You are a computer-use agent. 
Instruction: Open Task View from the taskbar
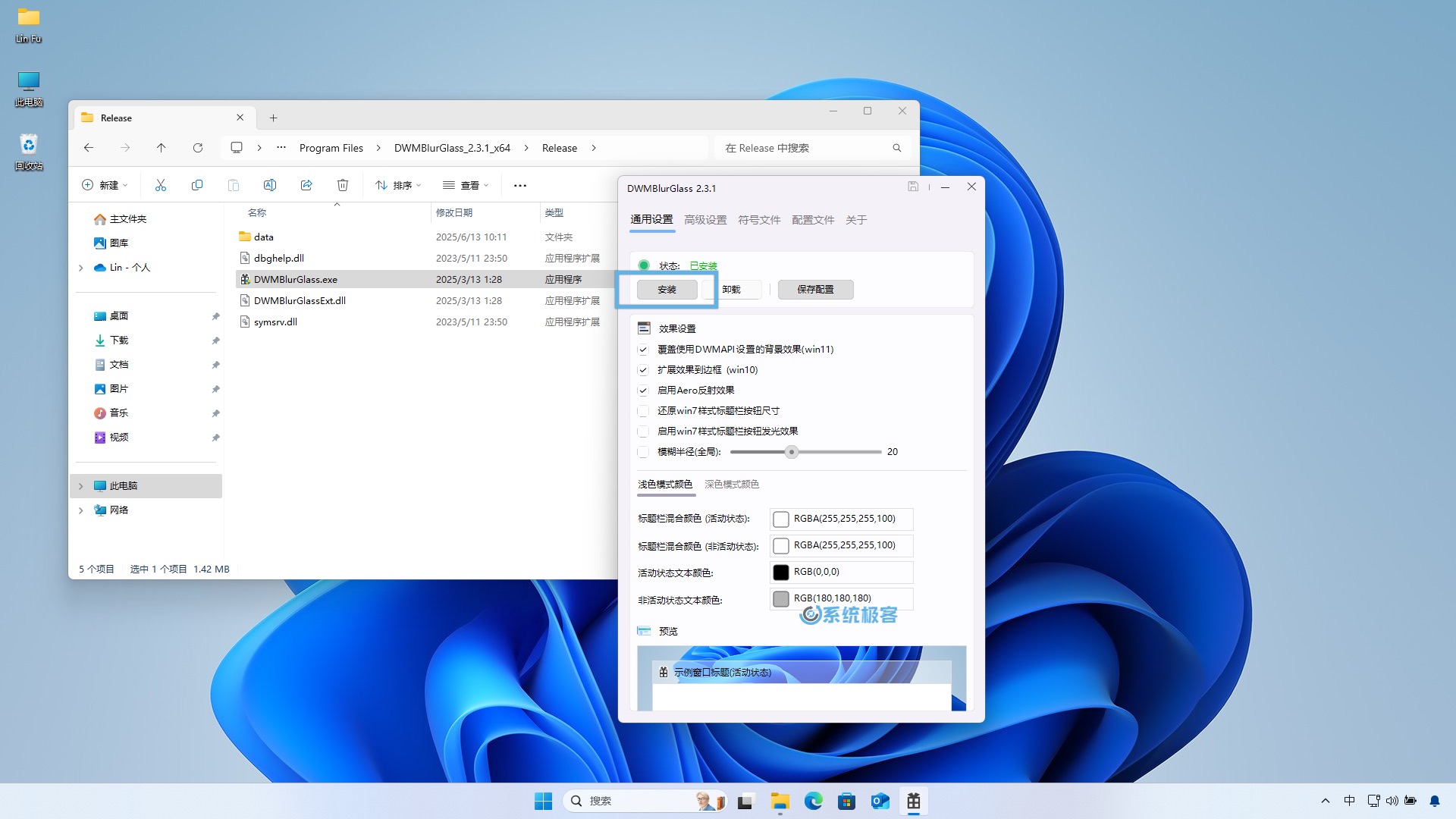point(747,801)
